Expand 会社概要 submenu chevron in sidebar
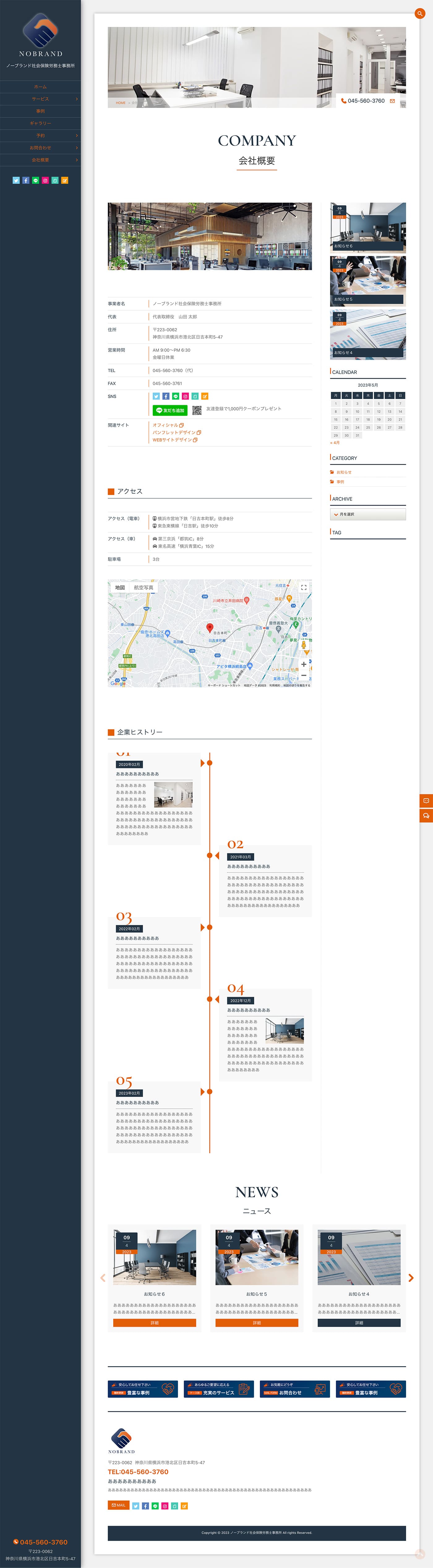This screenshot has height=1568, width=433. click(77, 160)
